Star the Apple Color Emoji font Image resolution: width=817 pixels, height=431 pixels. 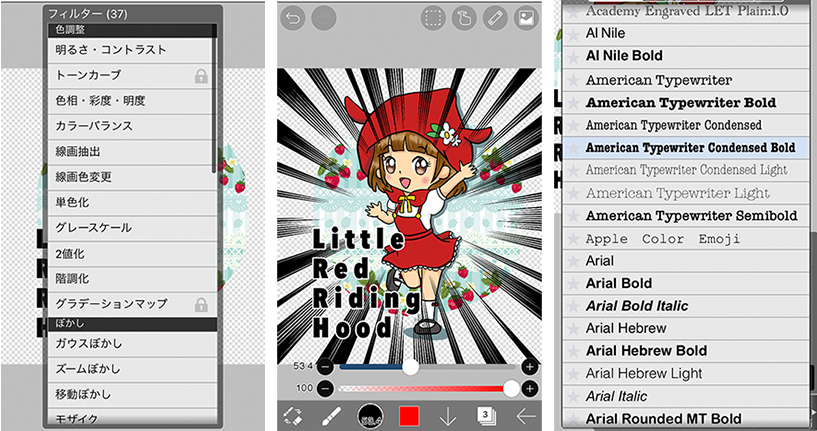point(573,239)
